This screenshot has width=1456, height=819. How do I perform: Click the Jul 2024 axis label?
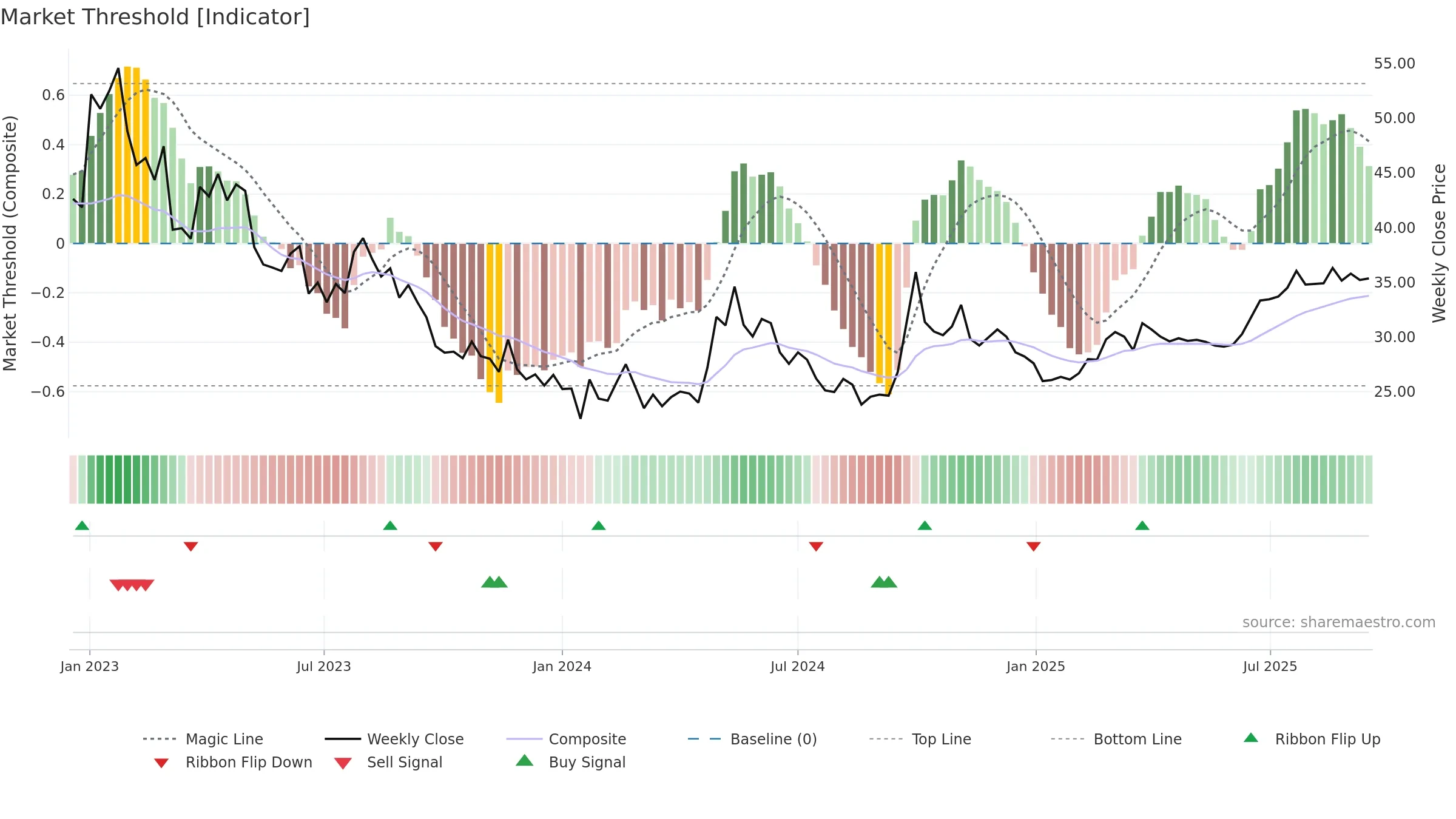[798, 666]
